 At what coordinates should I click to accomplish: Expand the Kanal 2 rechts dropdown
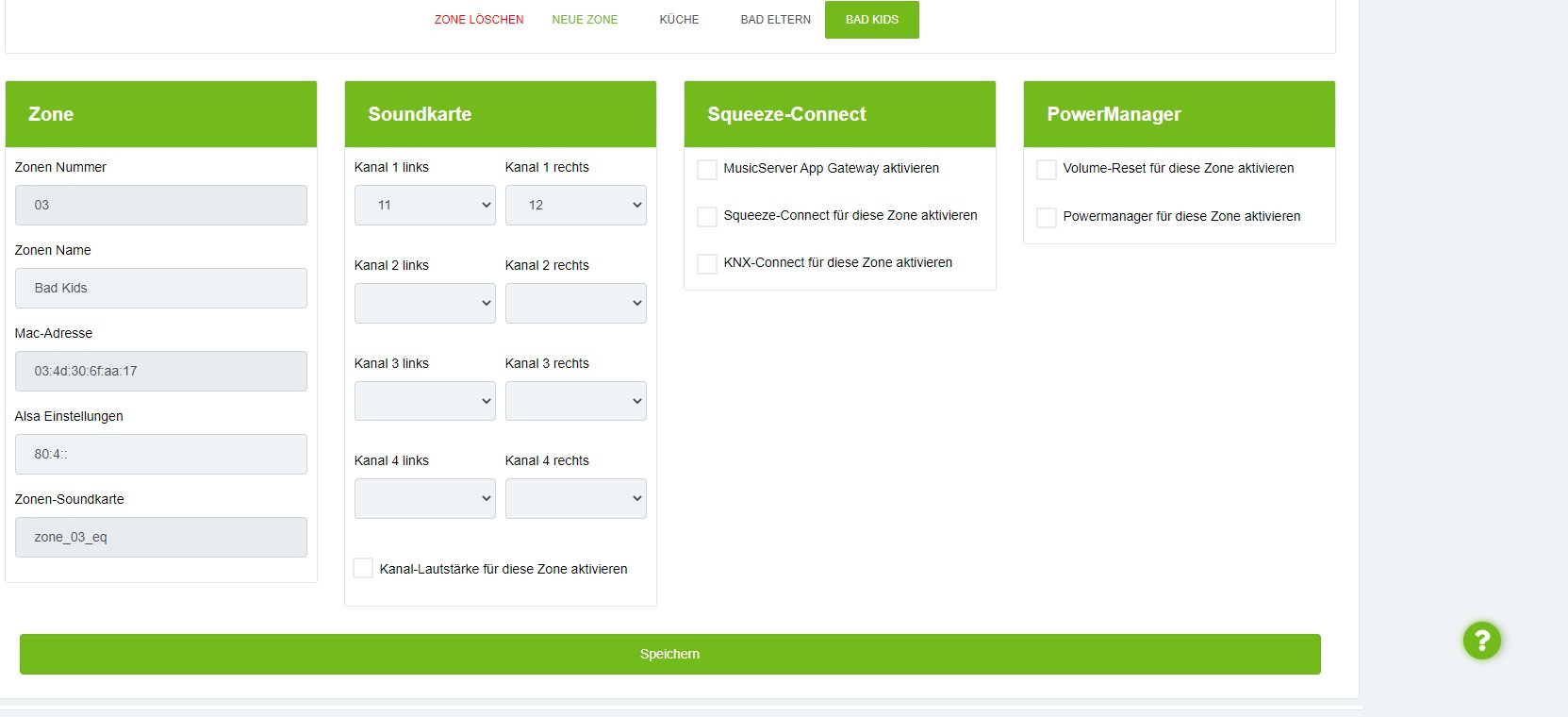576,303
